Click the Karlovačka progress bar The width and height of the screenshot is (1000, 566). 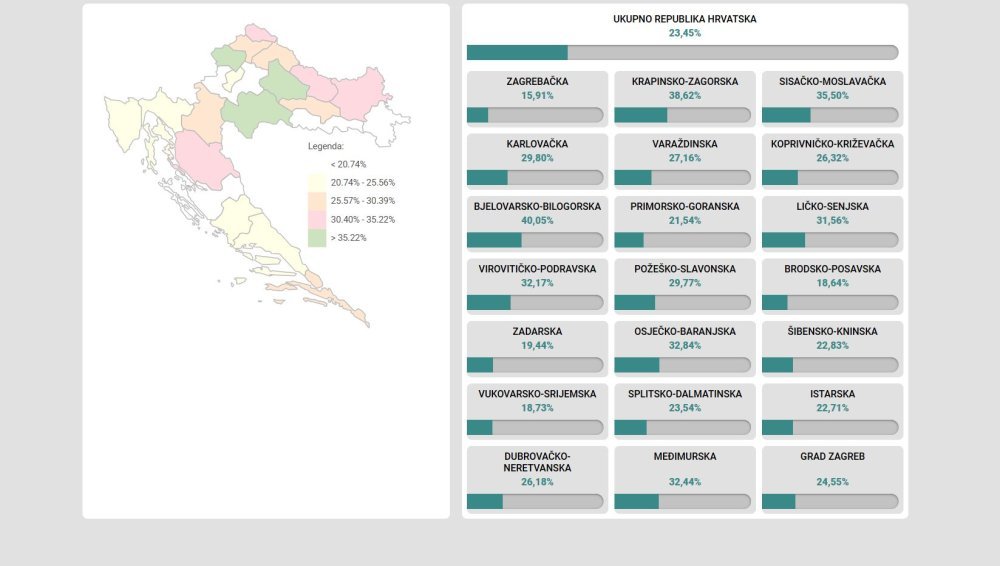point(535,177)
